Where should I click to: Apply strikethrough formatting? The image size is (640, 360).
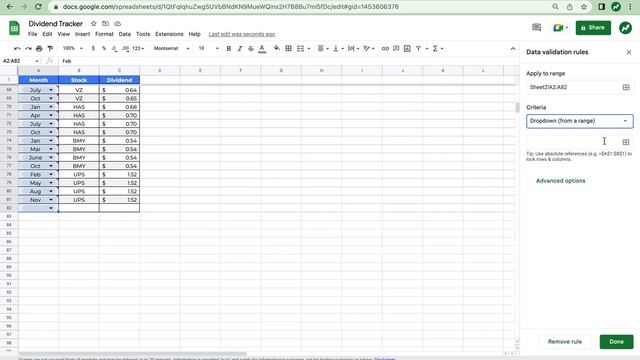(251, 49)
